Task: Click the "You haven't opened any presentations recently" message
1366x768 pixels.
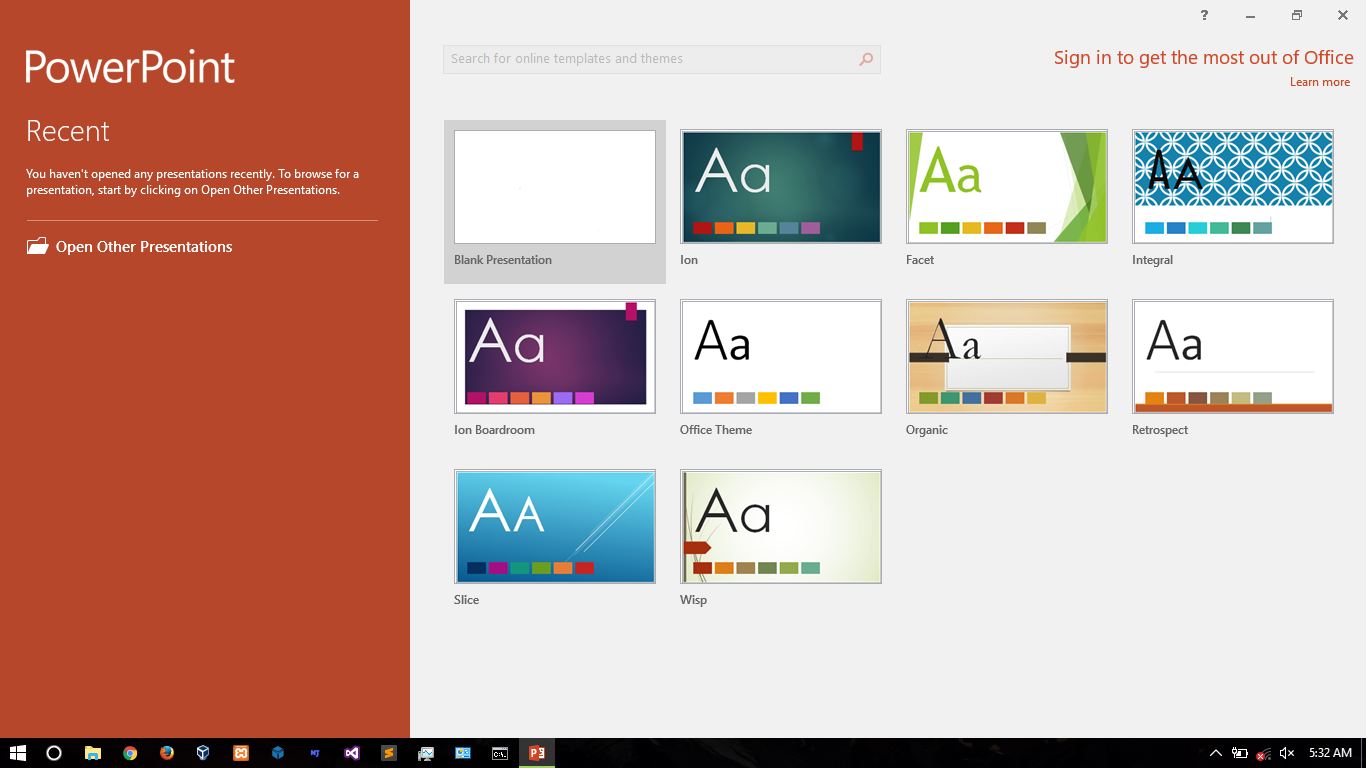Action: click(x=193, y=181)
